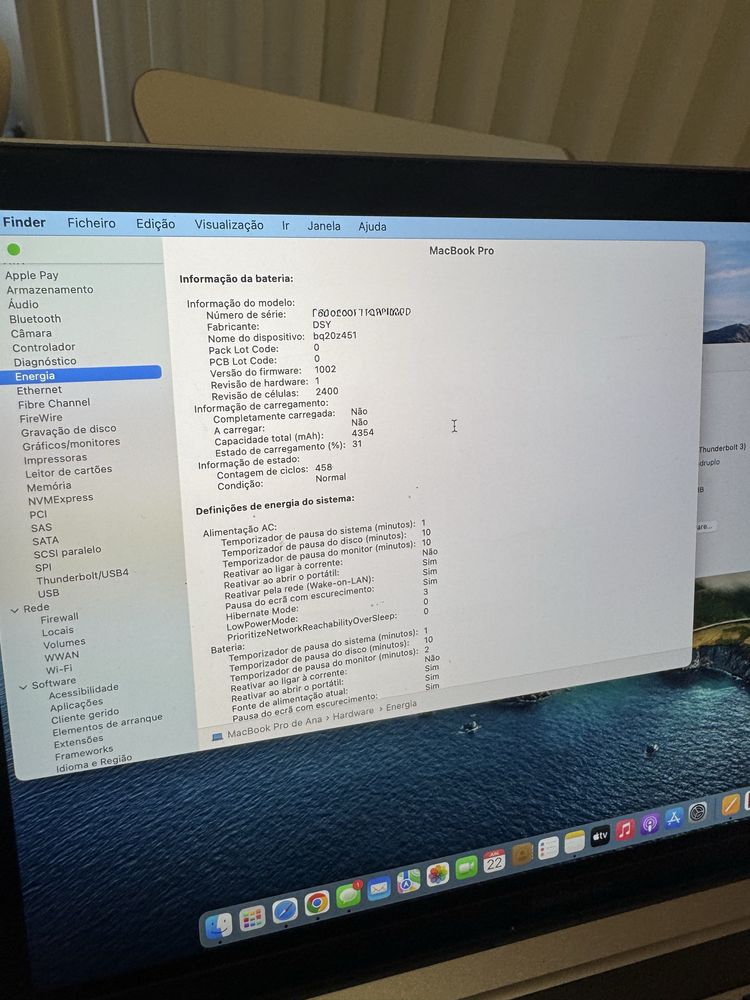
Task: Open Messages app with notification badge
Action: (348, 895)
